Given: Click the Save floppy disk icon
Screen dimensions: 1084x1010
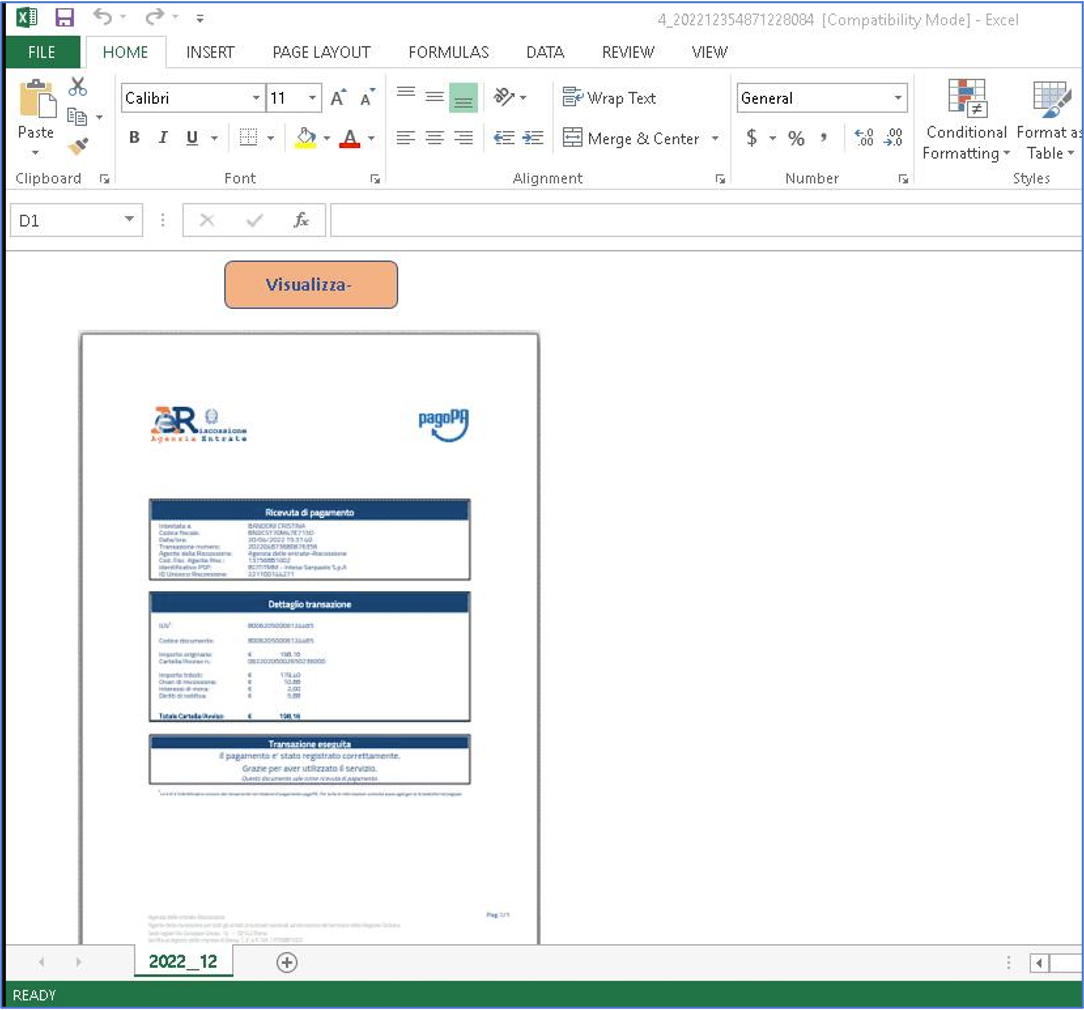Looking at the screenshot, I should [x=64, y=17].
